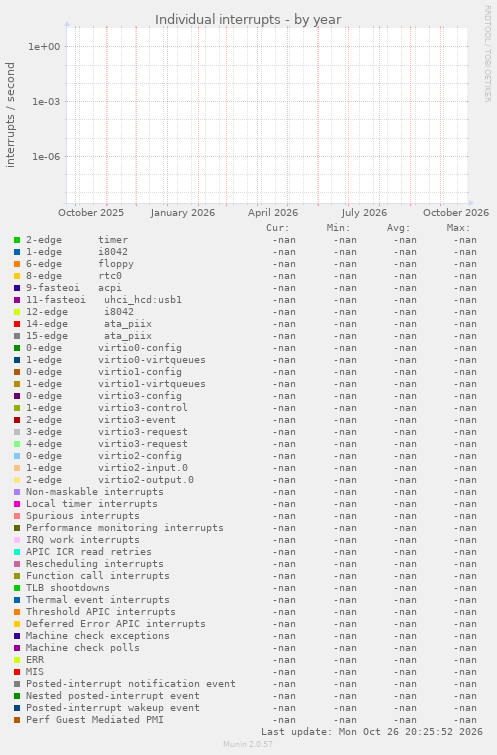
Task: Click the virtio1-config legend label
Action: 140,372
